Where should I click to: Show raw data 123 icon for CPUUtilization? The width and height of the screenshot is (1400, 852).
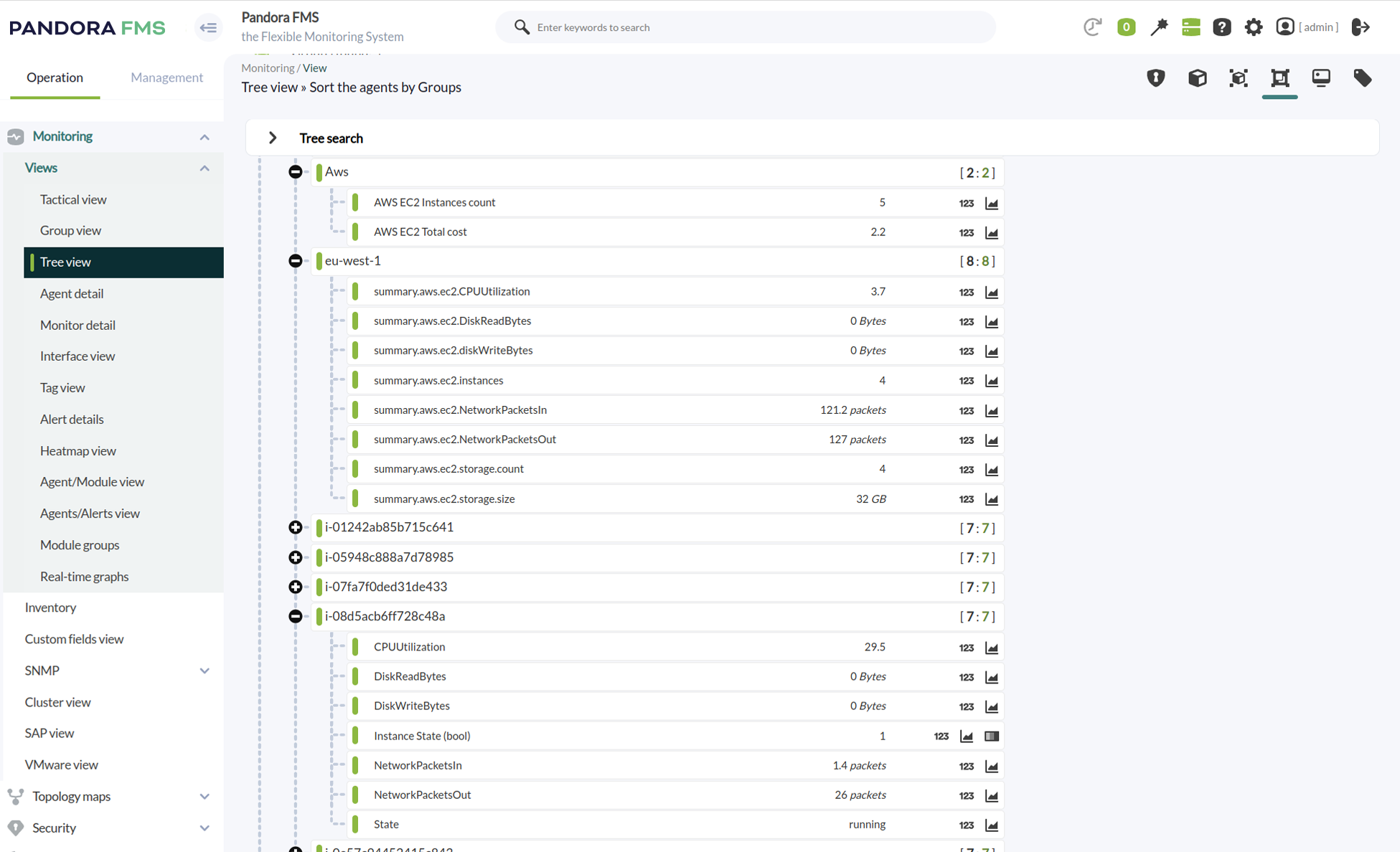[x=966, y=648]
